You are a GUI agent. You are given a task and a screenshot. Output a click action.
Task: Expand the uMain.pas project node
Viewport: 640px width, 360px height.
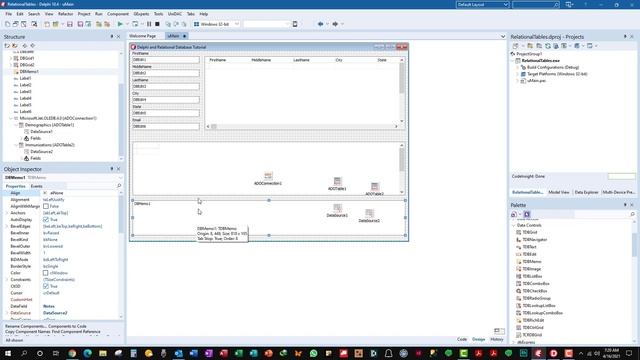pyautogui.click(x=518, y=81)
